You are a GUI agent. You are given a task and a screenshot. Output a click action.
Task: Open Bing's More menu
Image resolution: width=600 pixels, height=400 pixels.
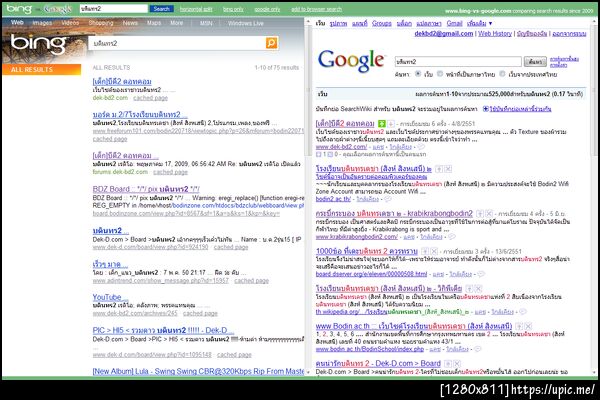click(x=176, y=23)
